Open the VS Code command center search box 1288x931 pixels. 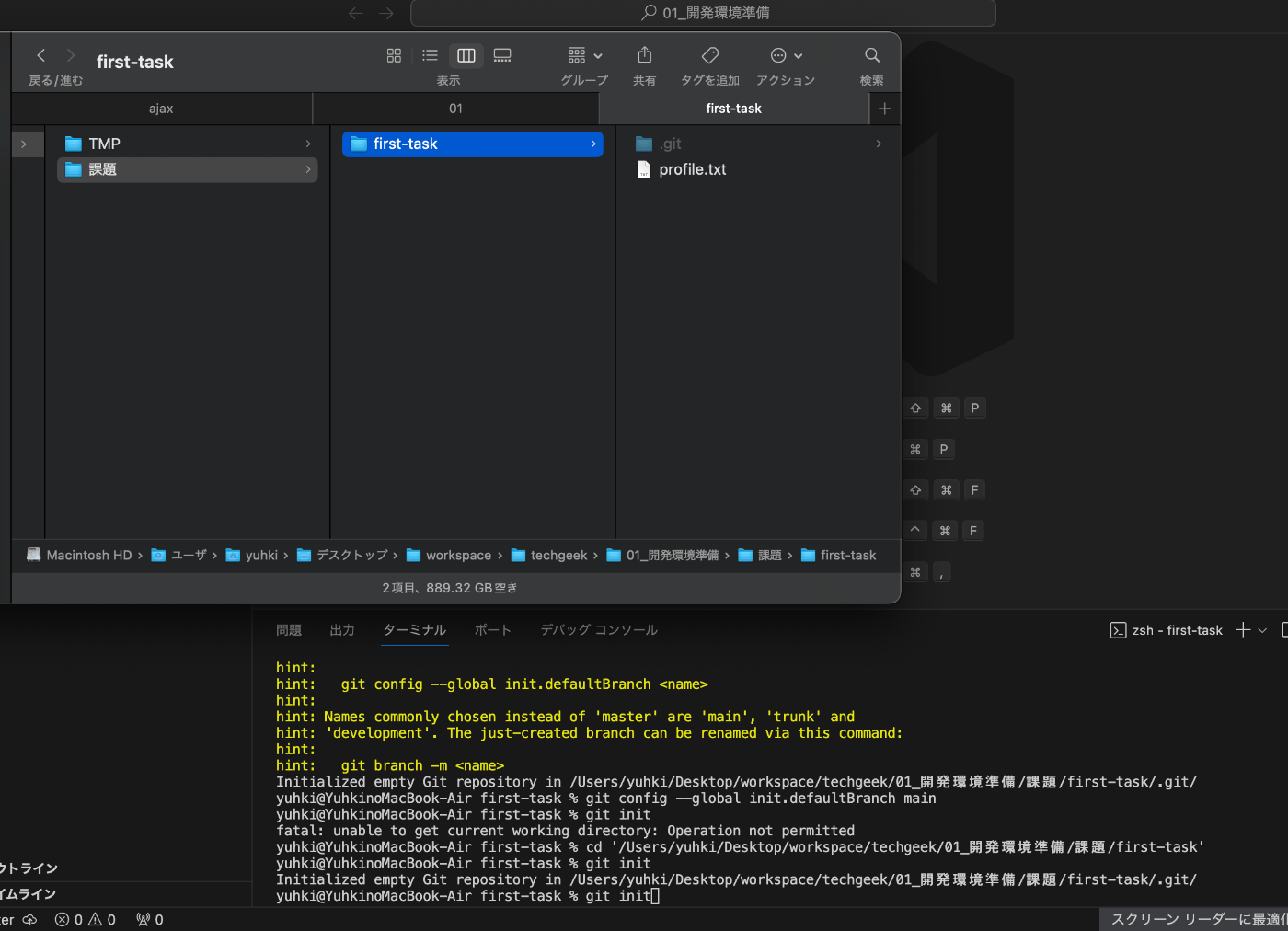pyautogui.click(x=704, y=13)
